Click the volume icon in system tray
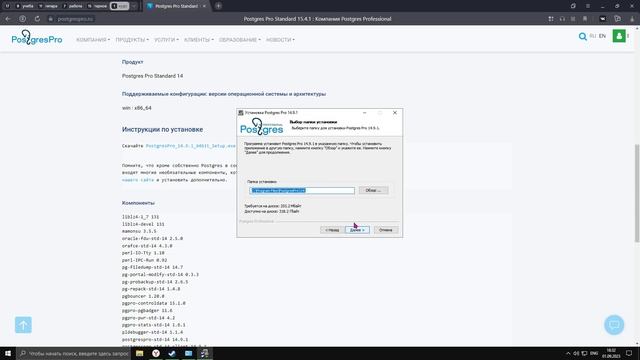The width and height of the screenshot is (640, 360). tap(576, 353)
